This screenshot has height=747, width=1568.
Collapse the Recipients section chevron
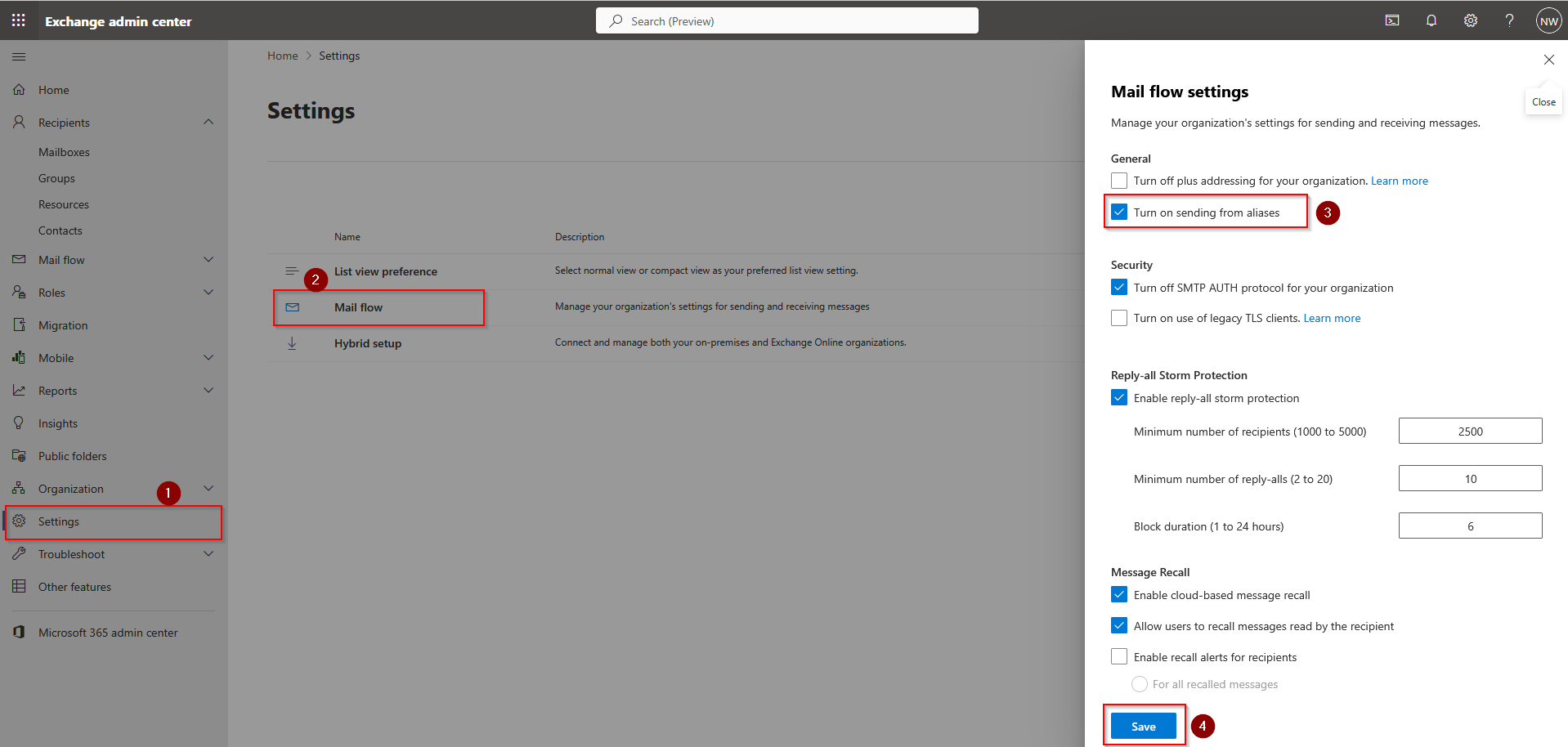pos(208,122)
